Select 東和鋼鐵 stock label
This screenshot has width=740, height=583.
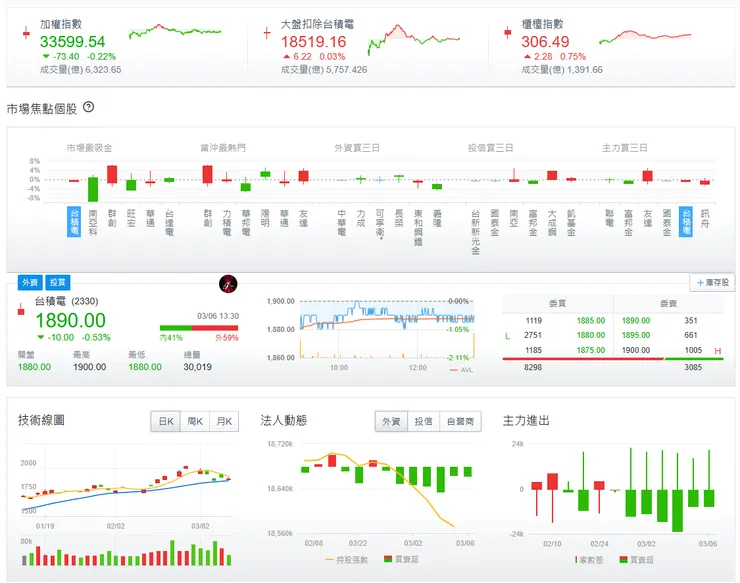(418, 227)
